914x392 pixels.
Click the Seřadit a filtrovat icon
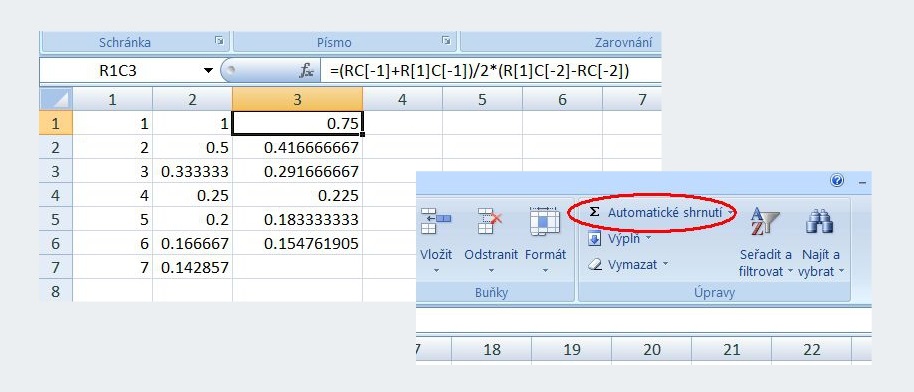(x=765, y=222)
